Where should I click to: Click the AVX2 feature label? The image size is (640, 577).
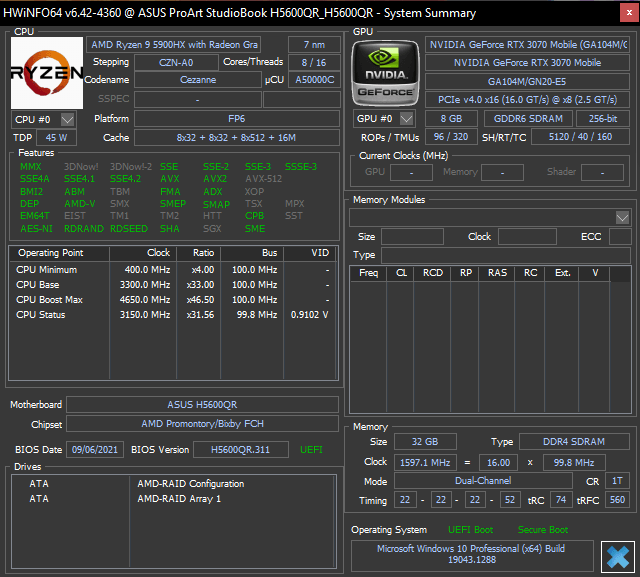tap(215, 179)
